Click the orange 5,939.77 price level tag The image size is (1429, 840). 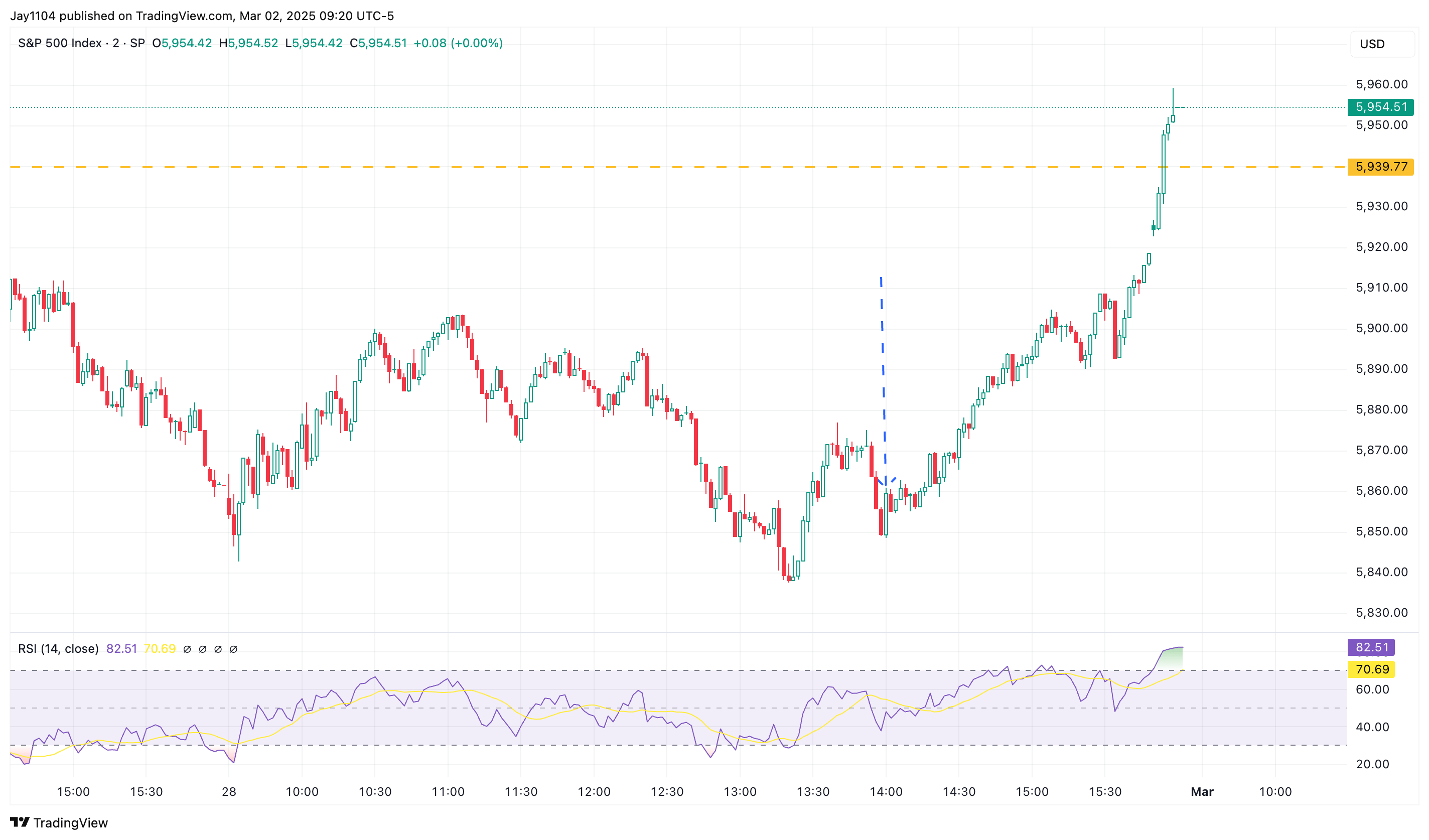pos(1380,167)
